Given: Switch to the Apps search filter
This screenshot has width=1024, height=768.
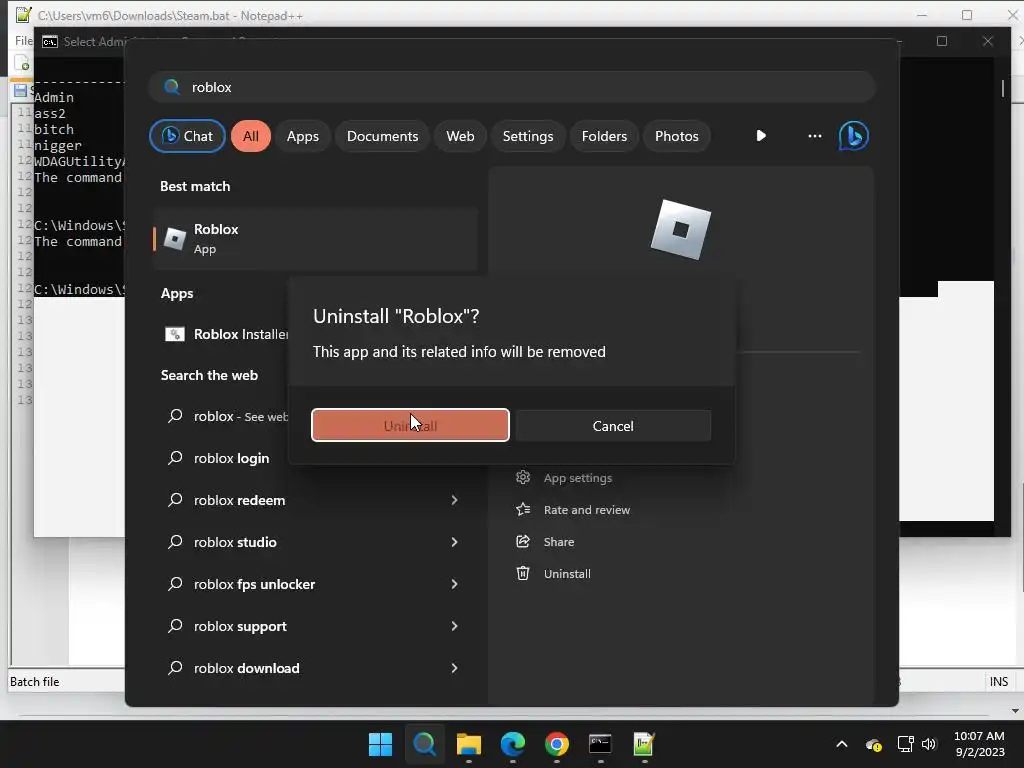Looking at the screenshot, I should pyautogui.click(x=302, y=136).
